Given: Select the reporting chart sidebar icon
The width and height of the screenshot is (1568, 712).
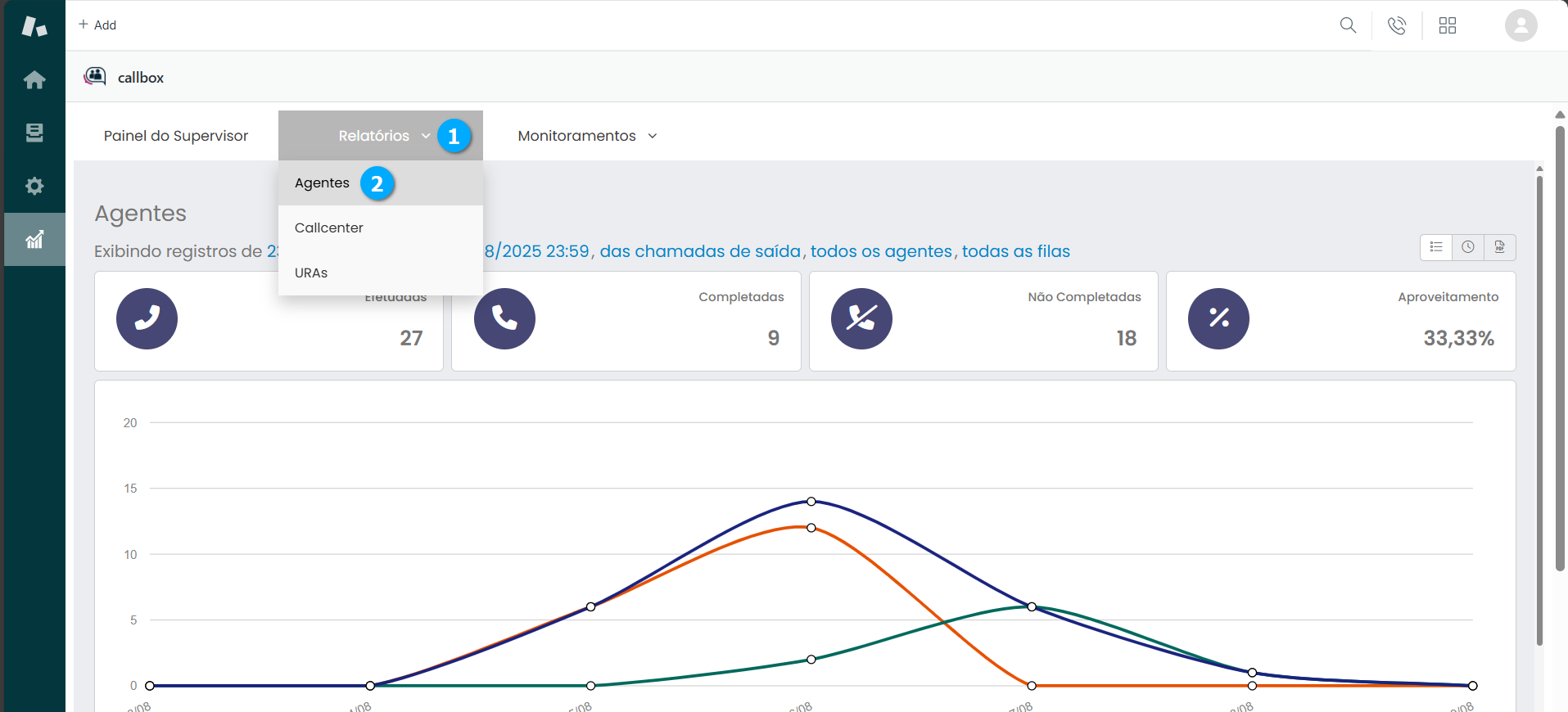Looking at the screenshot, I should point(34,240).
